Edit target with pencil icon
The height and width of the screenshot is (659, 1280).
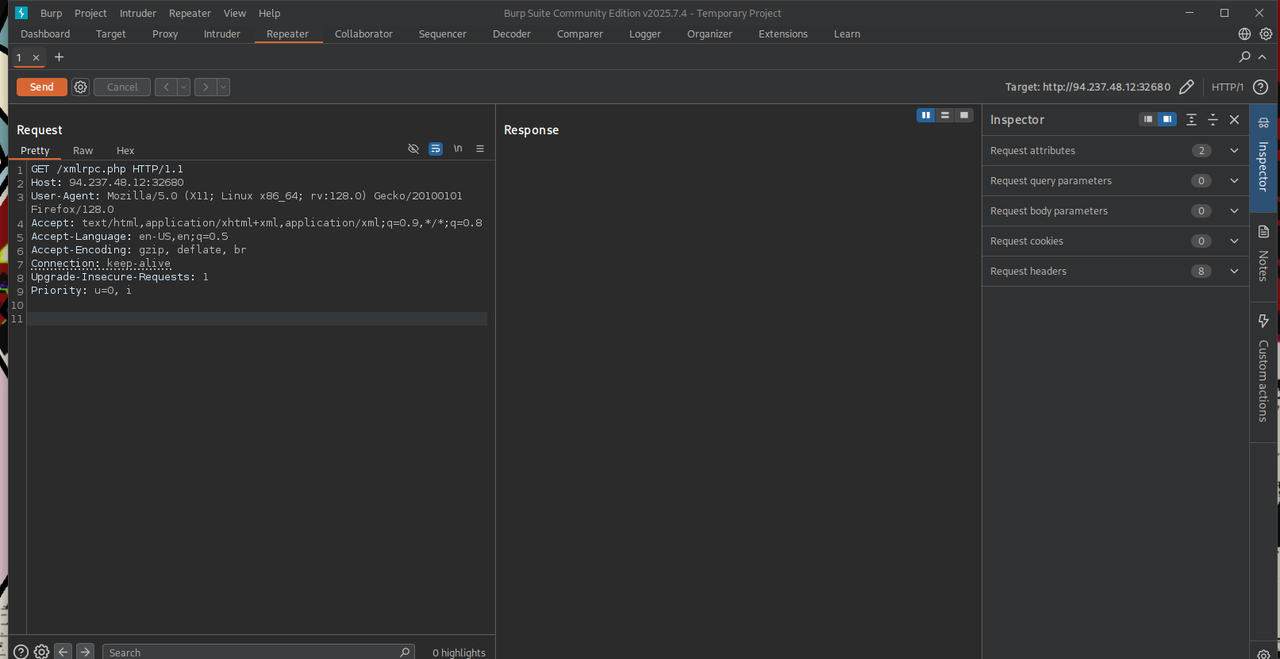tap(1186, 87)
